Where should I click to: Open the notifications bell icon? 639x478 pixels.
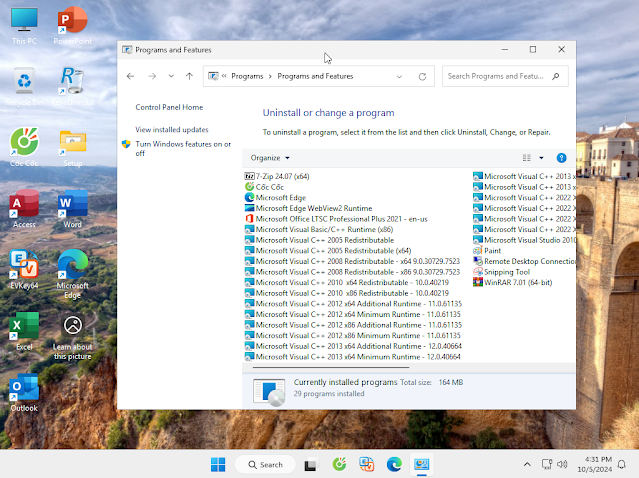[x=622, y=464]
